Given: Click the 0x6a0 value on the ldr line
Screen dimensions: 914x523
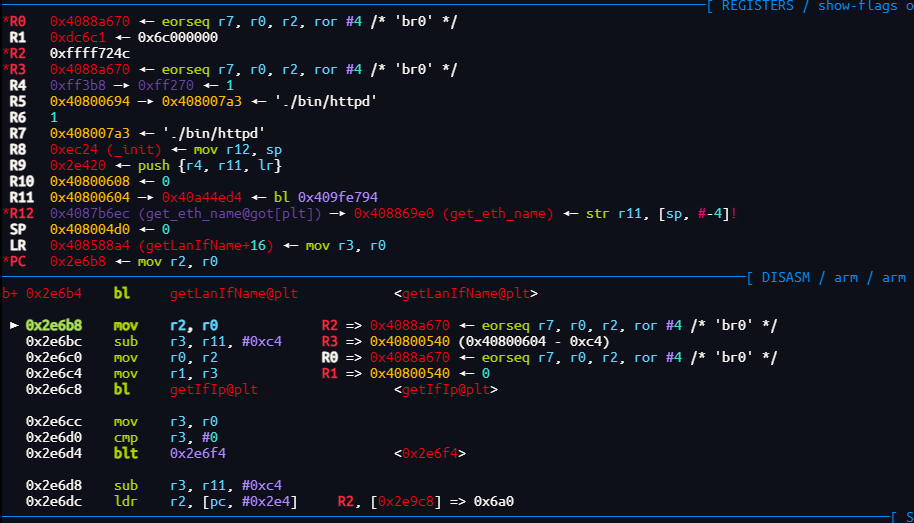Looking at the screenshot, I should coord(494,501).
